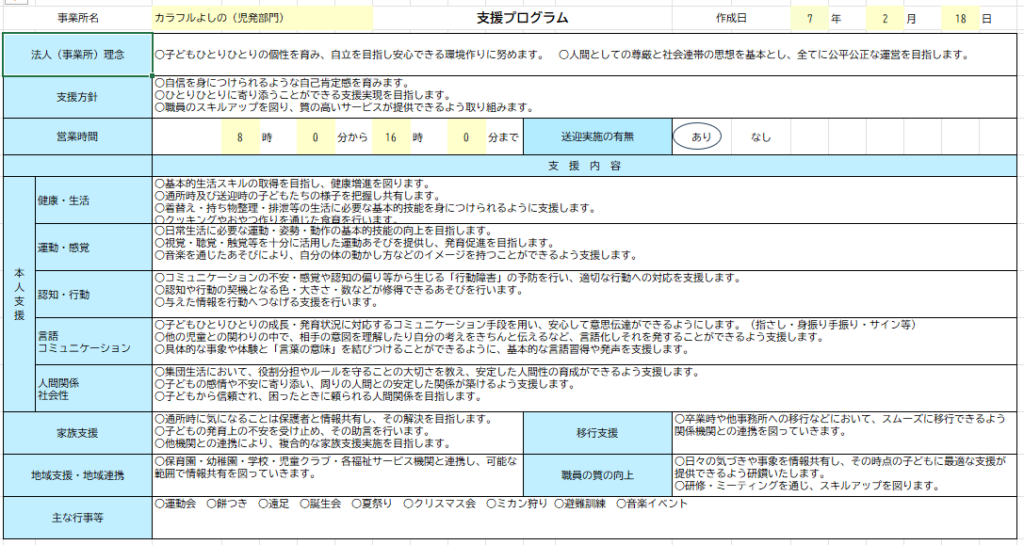The width and height of the screenshot is (1024, 545).
Task: Click the 職員の質の向上 header cell
Action: 598,476
